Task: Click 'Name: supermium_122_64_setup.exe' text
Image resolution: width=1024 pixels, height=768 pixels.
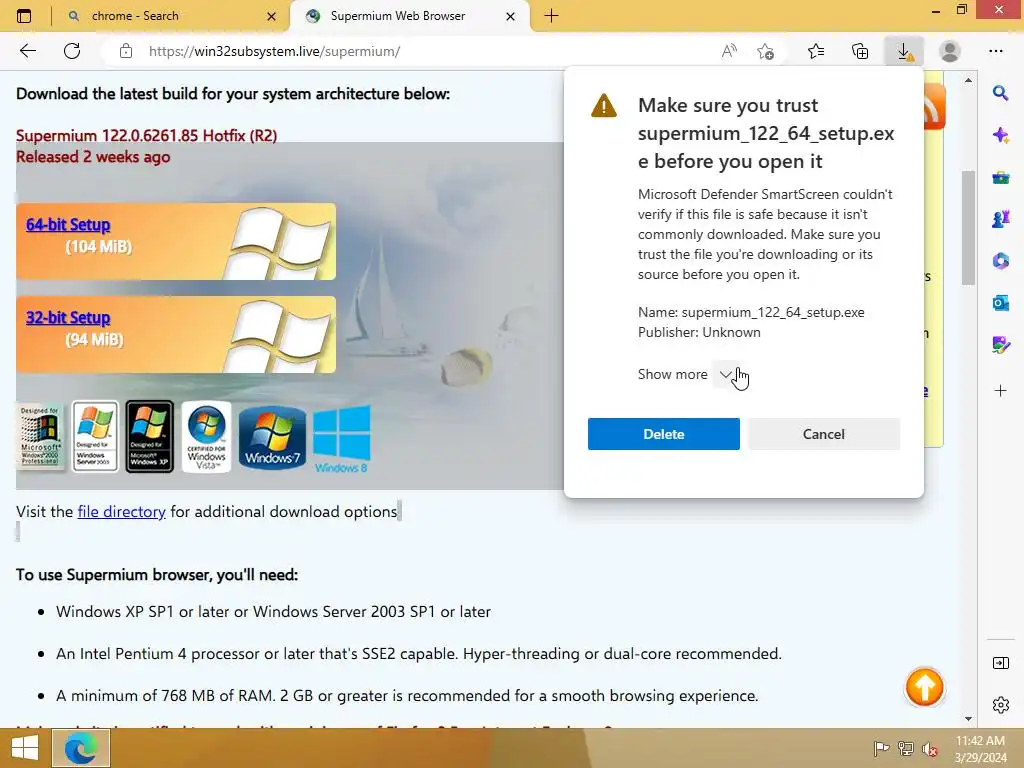Action: point(751,312)
